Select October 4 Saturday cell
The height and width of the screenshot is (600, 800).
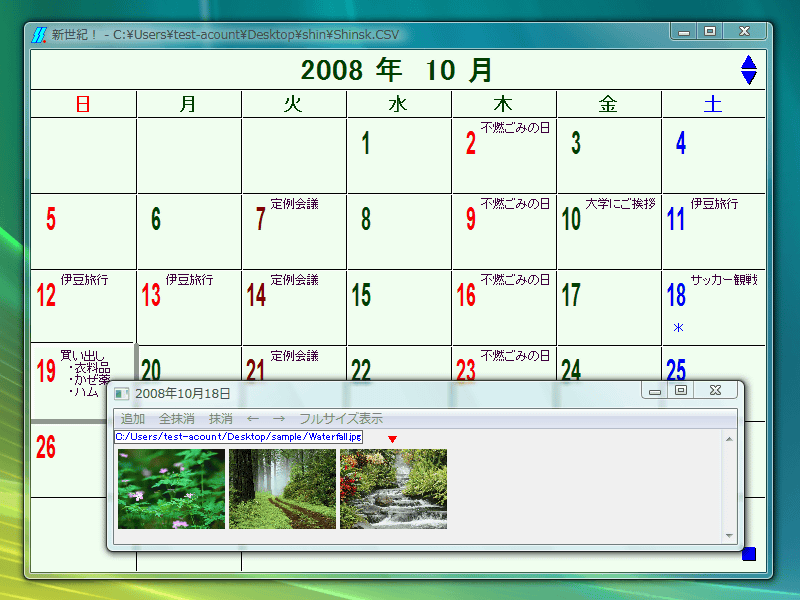[714, 156]
